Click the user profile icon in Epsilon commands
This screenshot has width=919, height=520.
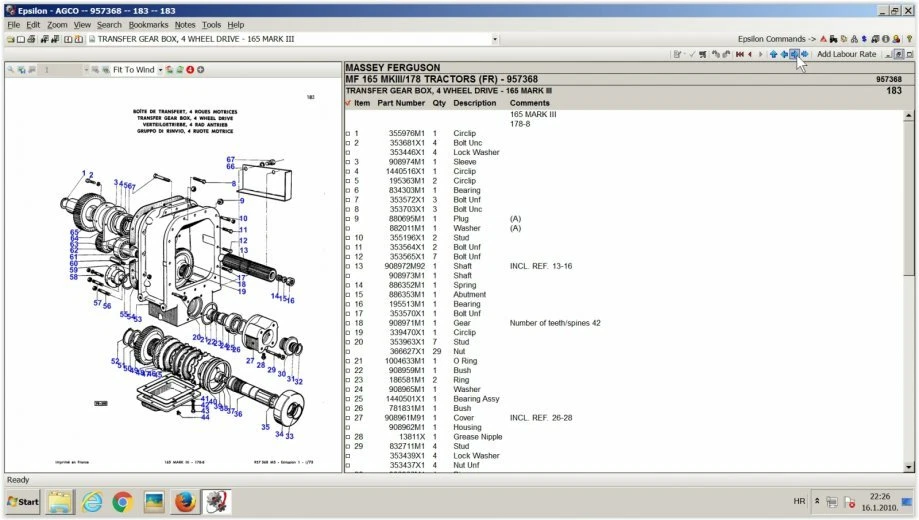coord(896,39)
